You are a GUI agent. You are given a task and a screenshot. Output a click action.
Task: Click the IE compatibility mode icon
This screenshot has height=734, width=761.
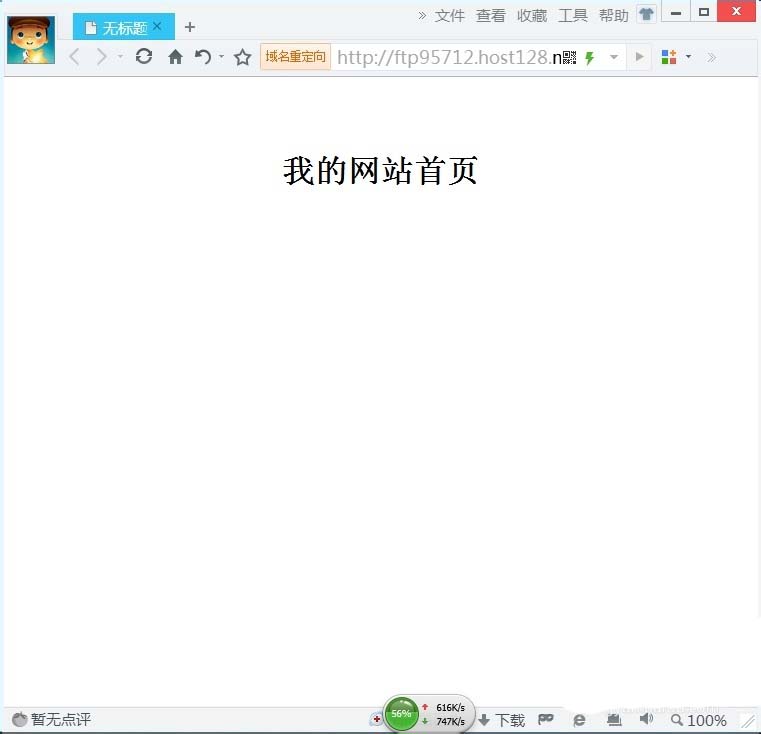579,720
